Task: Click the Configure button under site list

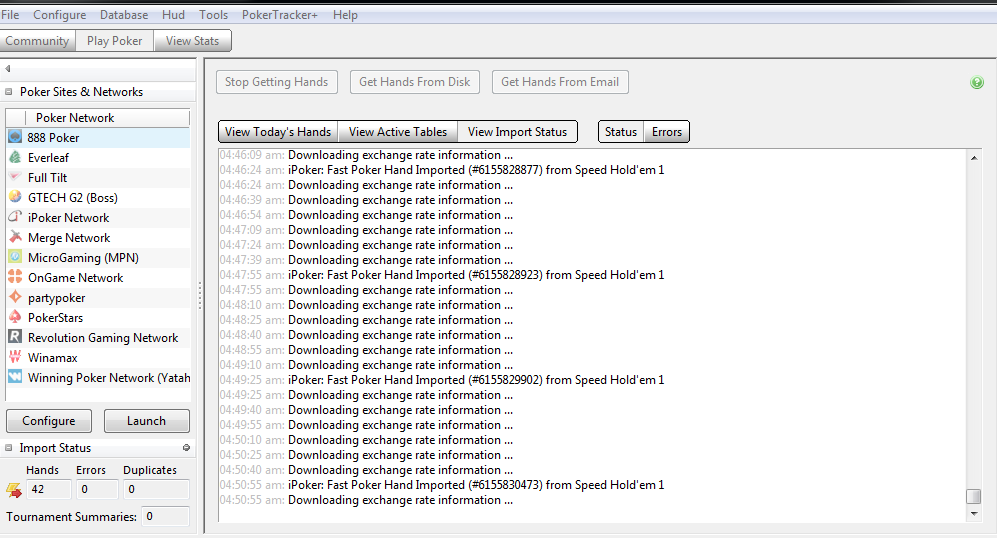Action: 49,421
